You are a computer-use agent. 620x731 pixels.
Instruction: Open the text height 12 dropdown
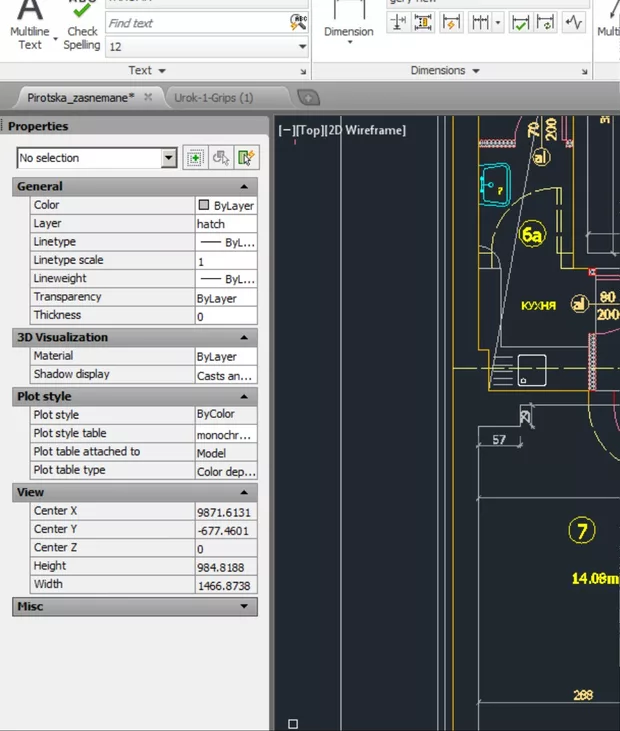coord(302,46)
